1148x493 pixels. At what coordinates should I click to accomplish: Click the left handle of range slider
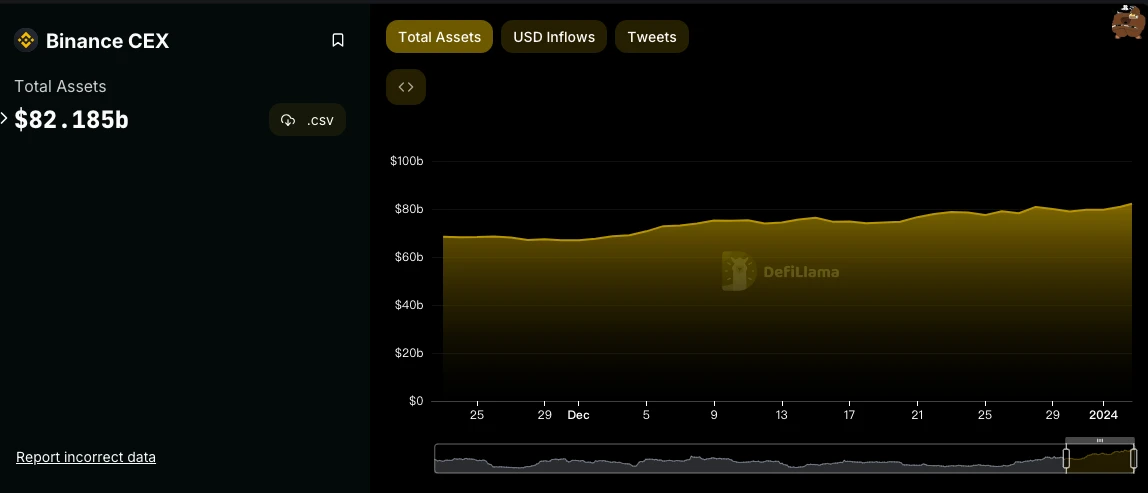(1066, 458)
